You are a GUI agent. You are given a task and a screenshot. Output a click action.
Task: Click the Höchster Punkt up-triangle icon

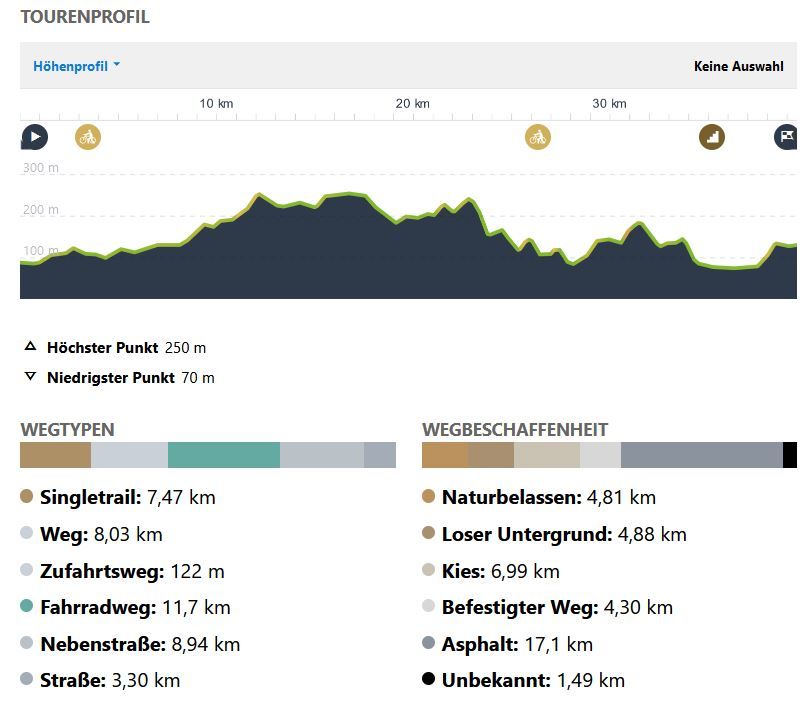[x=30, y=348]
